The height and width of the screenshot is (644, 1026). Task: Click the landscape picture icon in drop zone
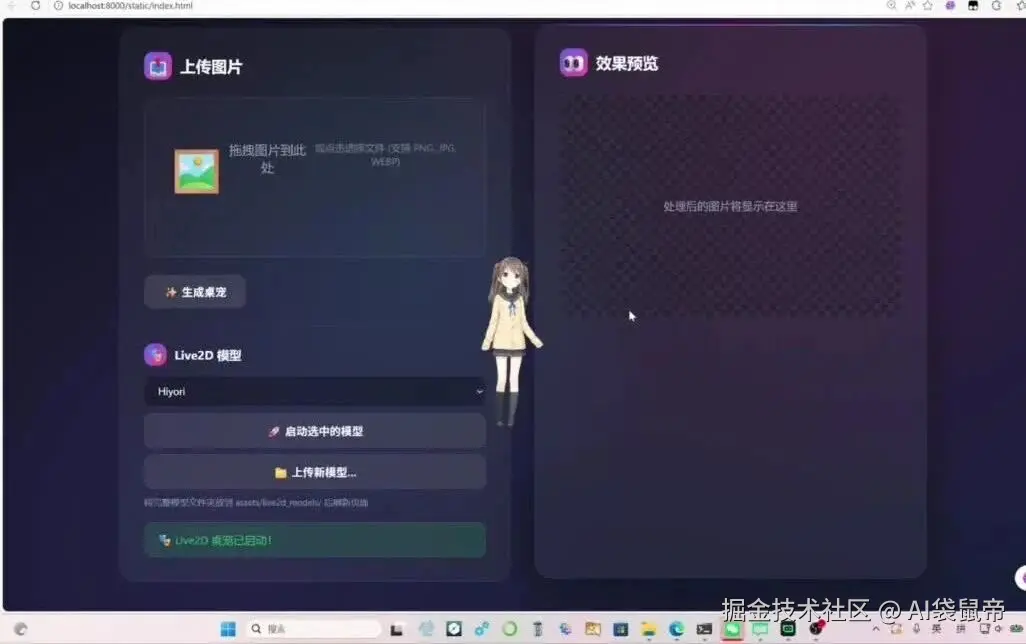[x=196, y=171]
